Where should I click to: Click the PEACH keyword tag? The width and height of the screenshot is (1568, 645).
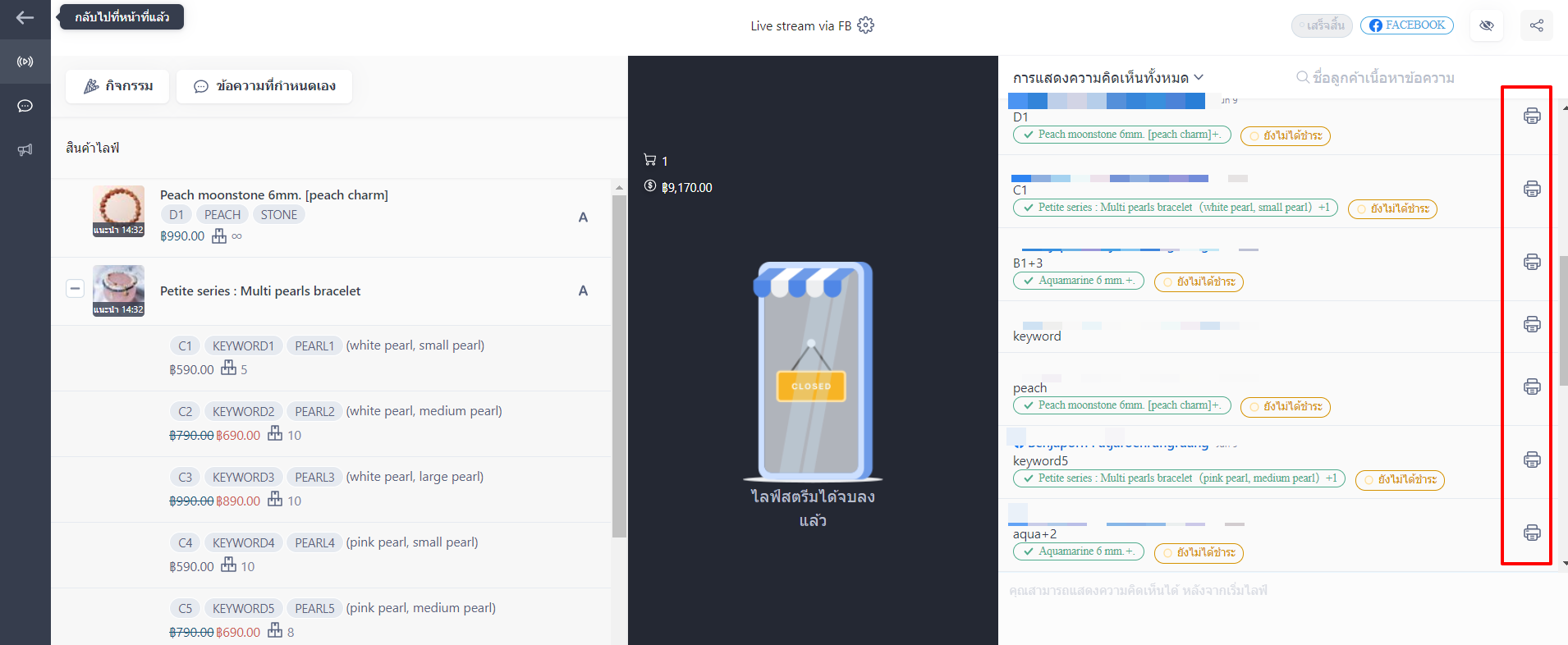coord(222,215)
